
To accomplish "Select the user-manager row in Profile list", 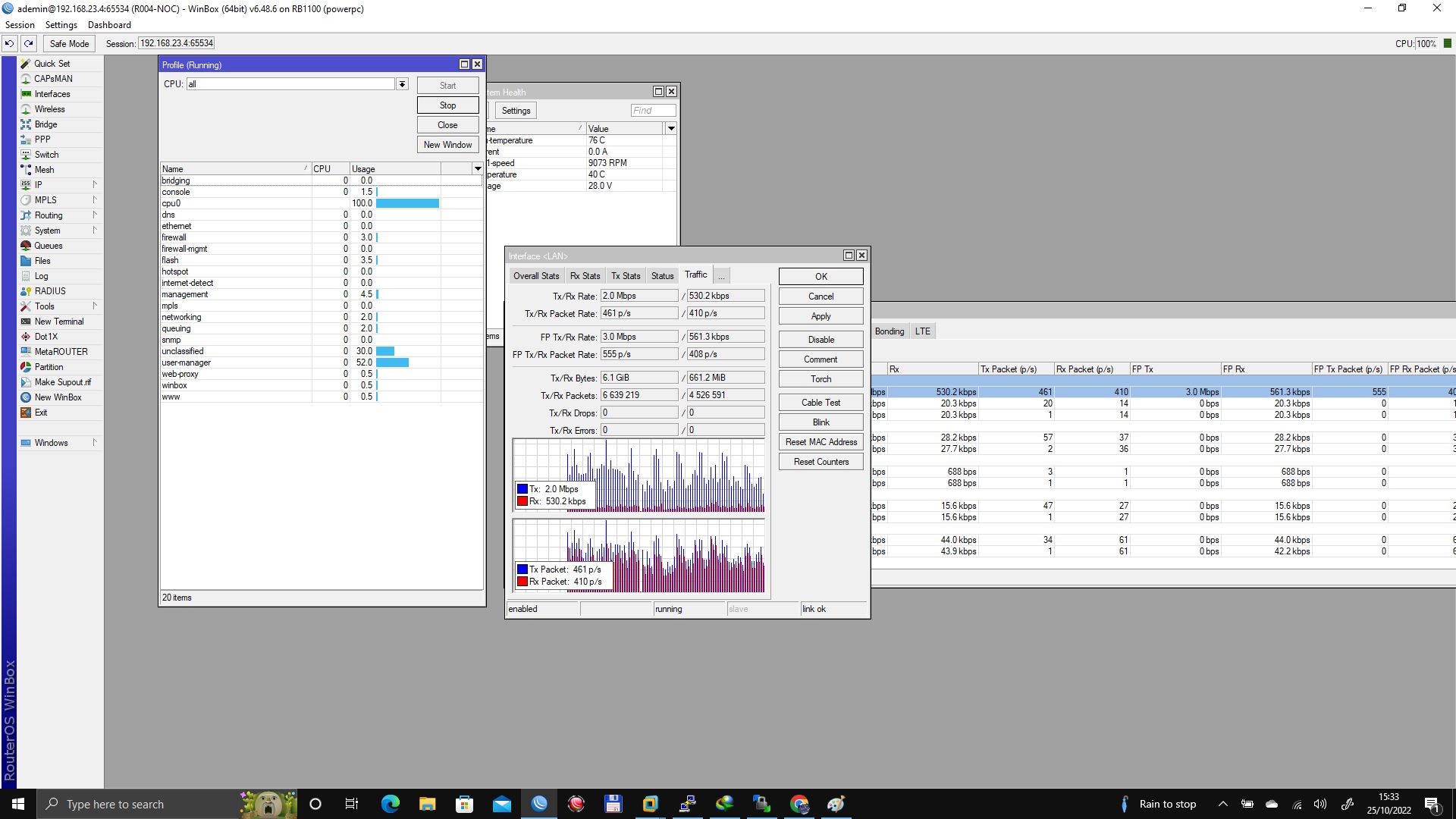I will 187,362.
